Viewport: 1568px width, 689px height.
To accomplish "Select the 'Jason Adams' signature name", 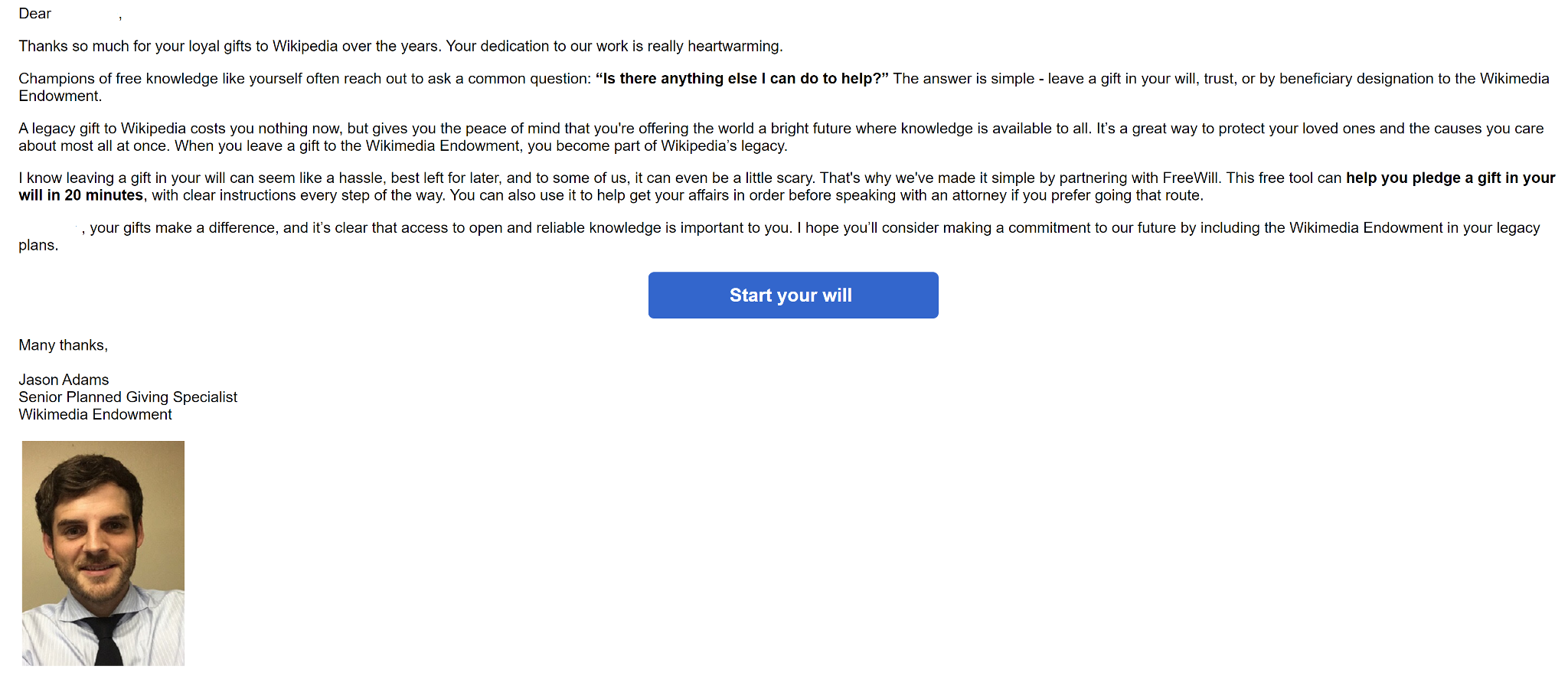I will click(64, 379).
